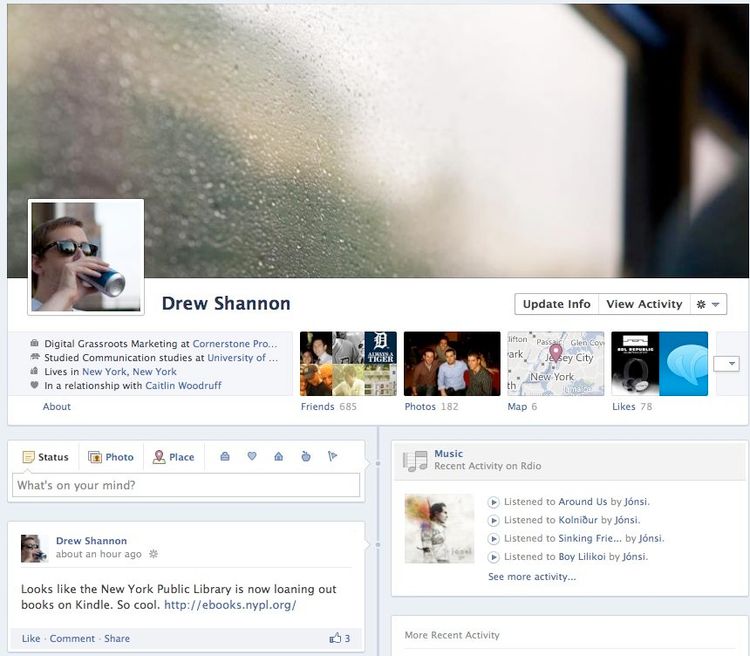Click the briefcase icon beside Digital Grassroots Marketing

(34, 343)
